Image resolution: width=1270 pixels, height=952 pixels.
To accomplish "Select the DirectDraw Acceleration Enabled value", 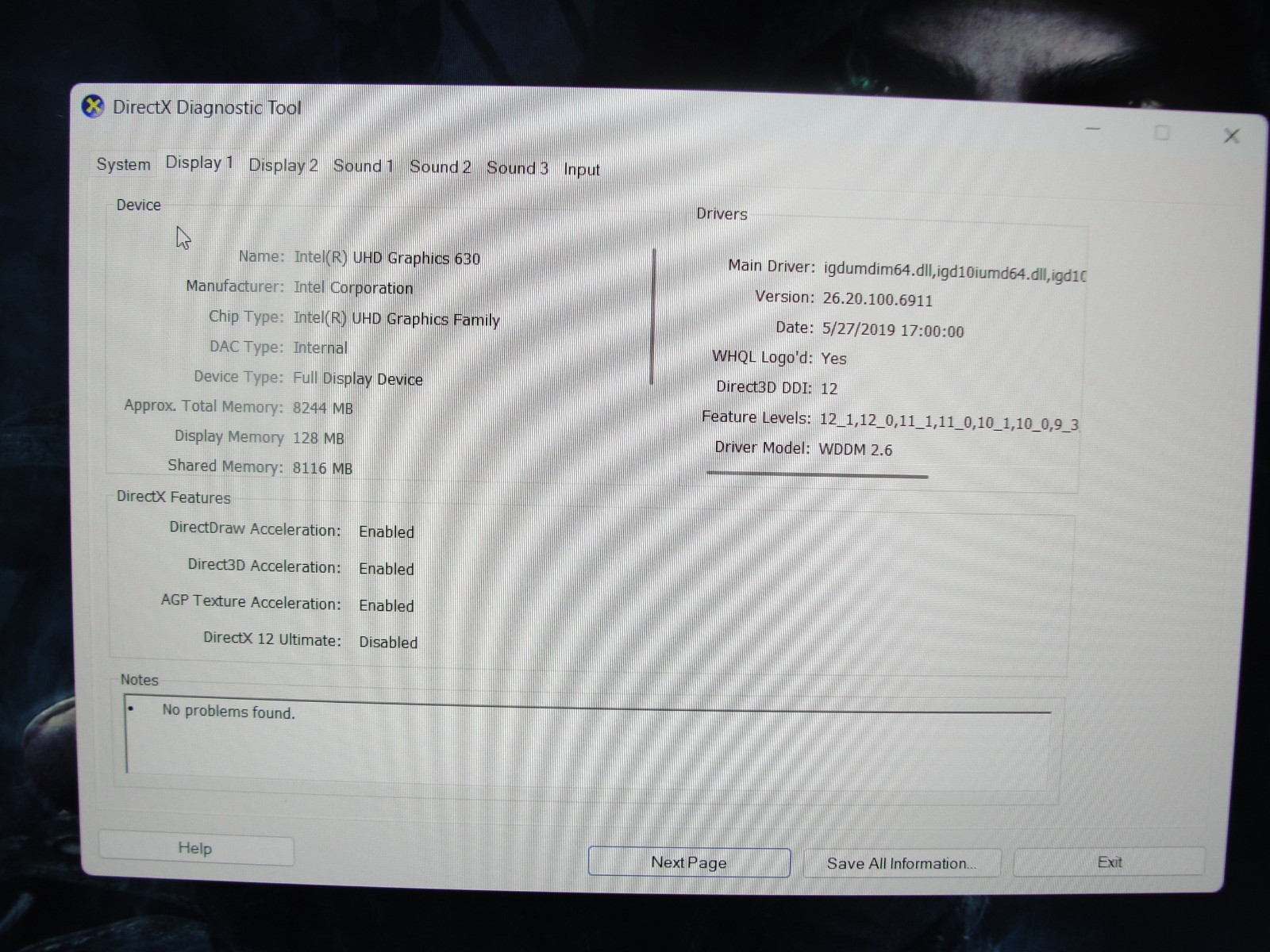I will click(387, 532).
